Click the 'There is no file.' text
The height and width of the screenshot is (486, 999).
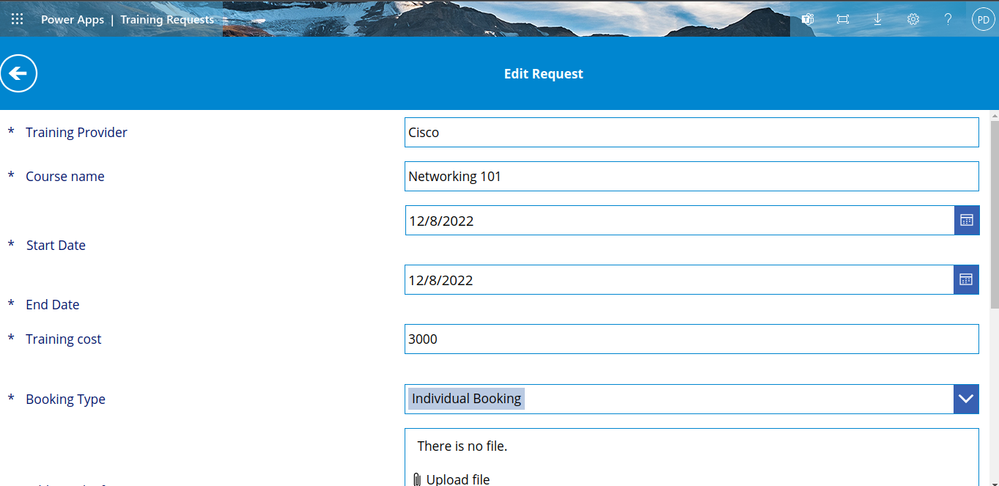463,447
